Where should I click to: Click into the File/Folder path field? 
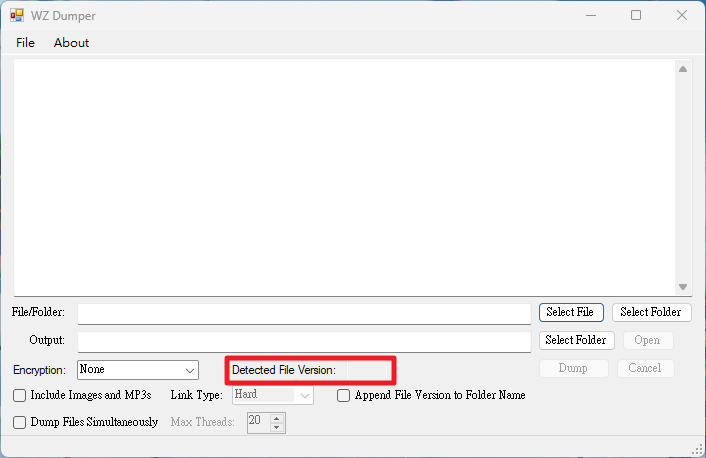(x=304, y=314)
